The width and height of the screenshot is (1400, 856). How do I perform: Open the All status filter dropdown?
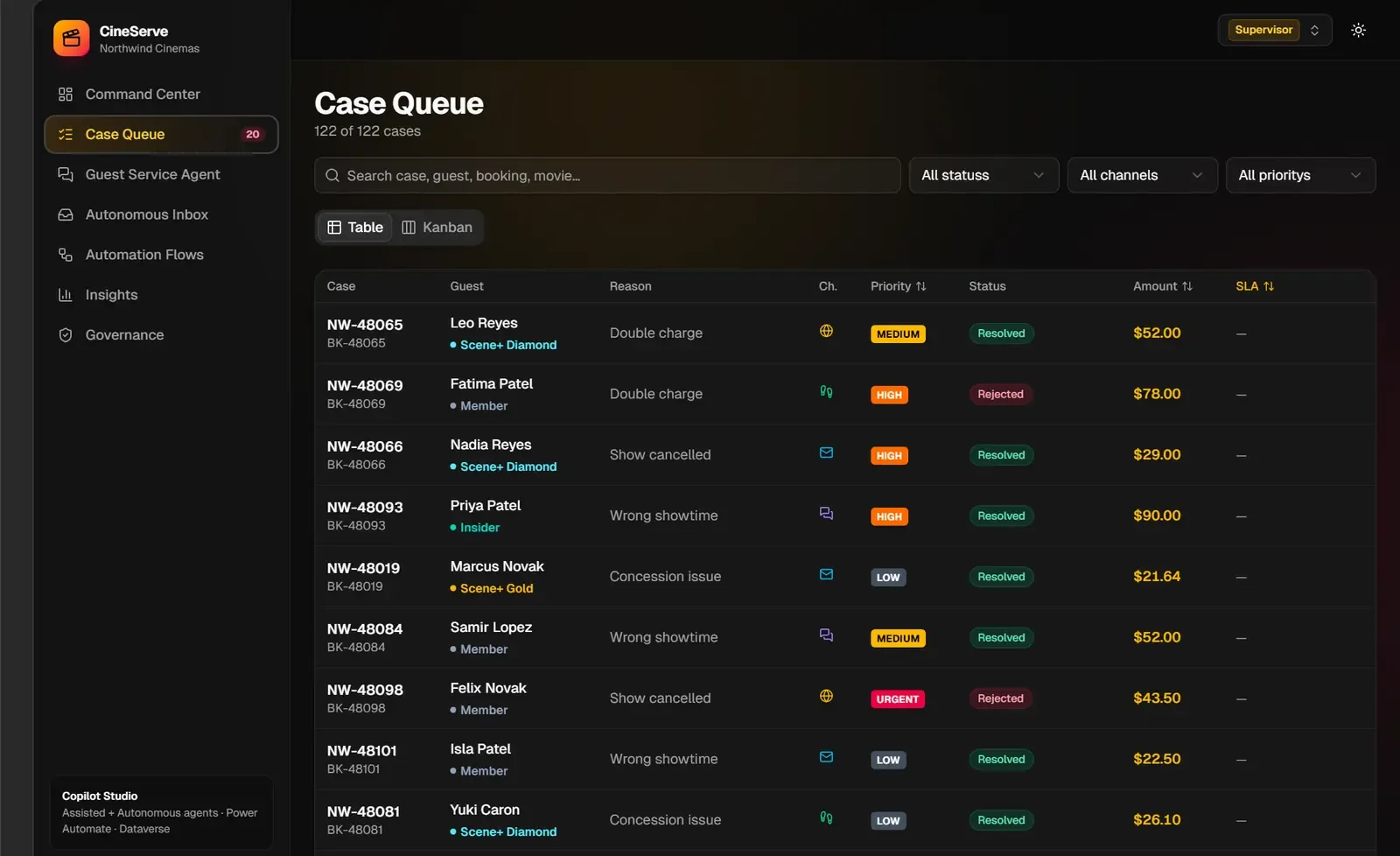click(x=983, y=175)
